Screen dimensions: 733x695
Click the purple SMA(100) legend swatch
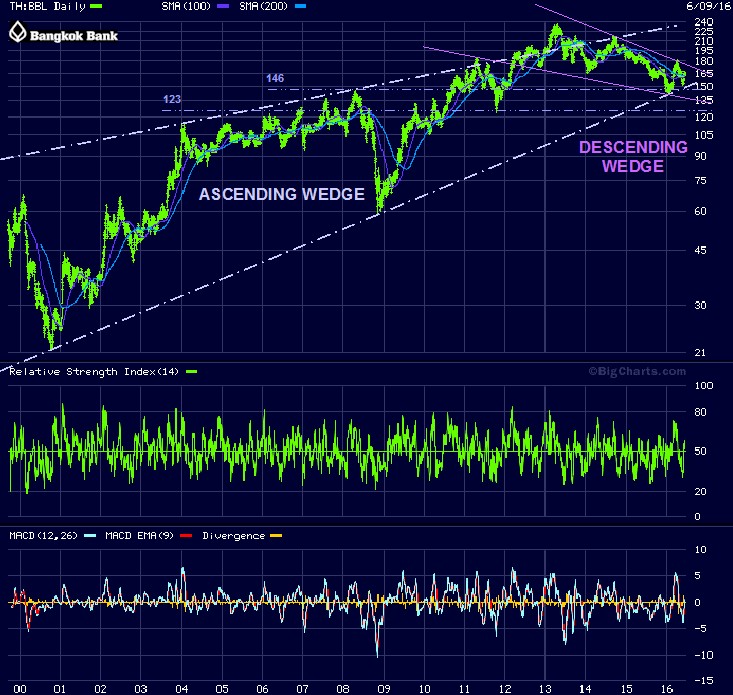(223, 7)
